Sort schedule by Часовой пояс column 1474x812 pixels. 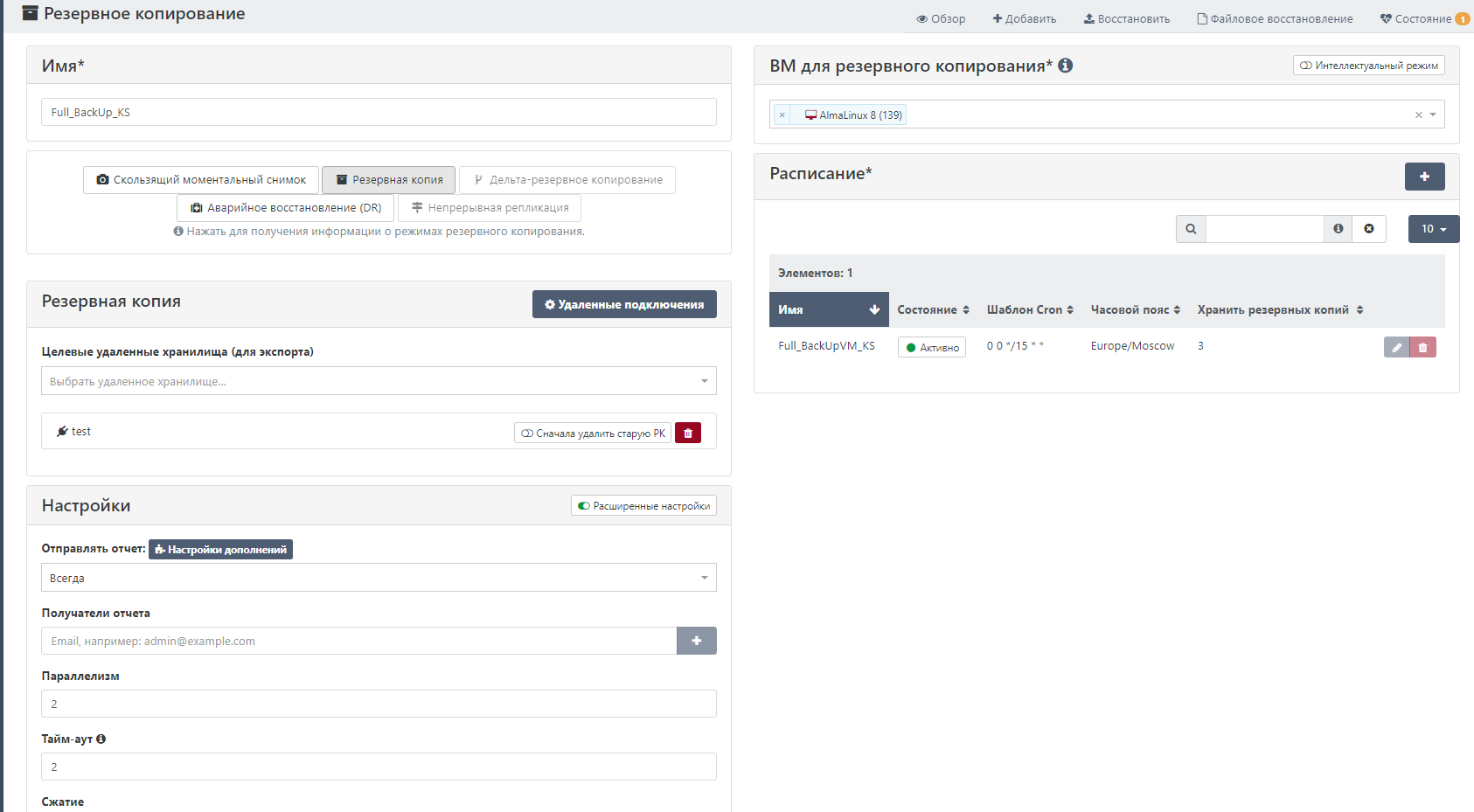point(1136,309)
